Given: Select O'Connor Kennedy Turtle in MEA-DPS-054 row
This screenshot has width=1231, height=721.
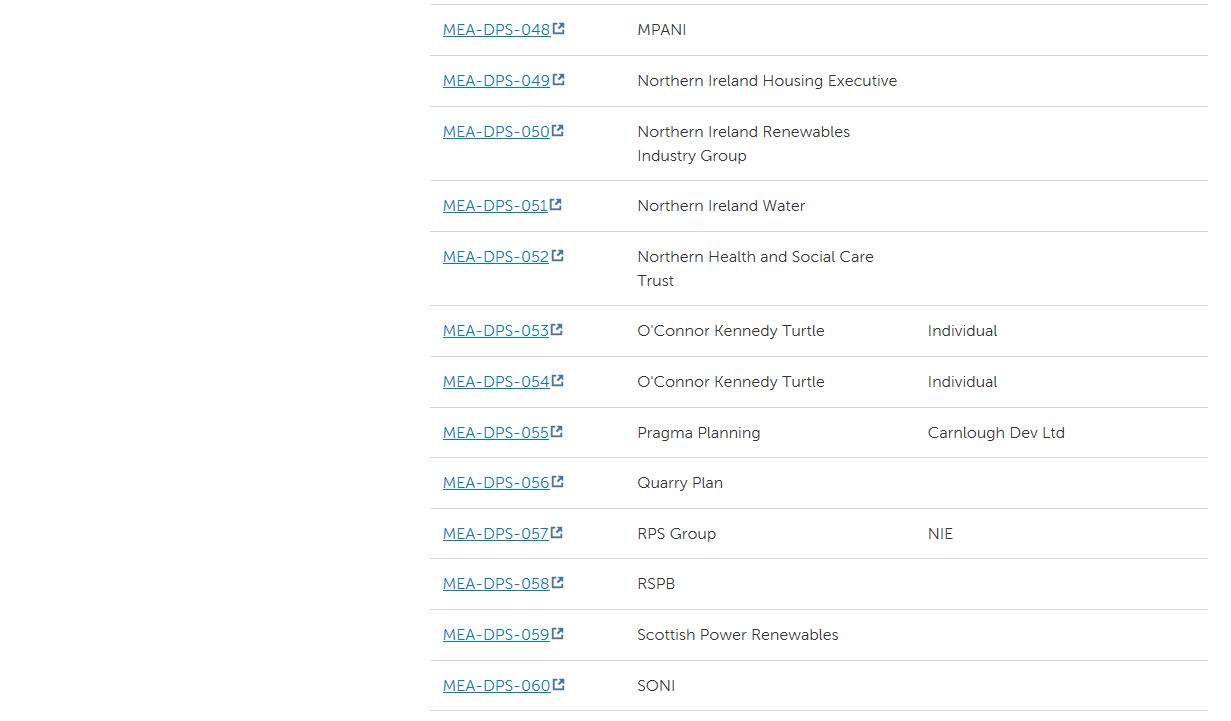Looking at the screenshot, I should point(731,382).
